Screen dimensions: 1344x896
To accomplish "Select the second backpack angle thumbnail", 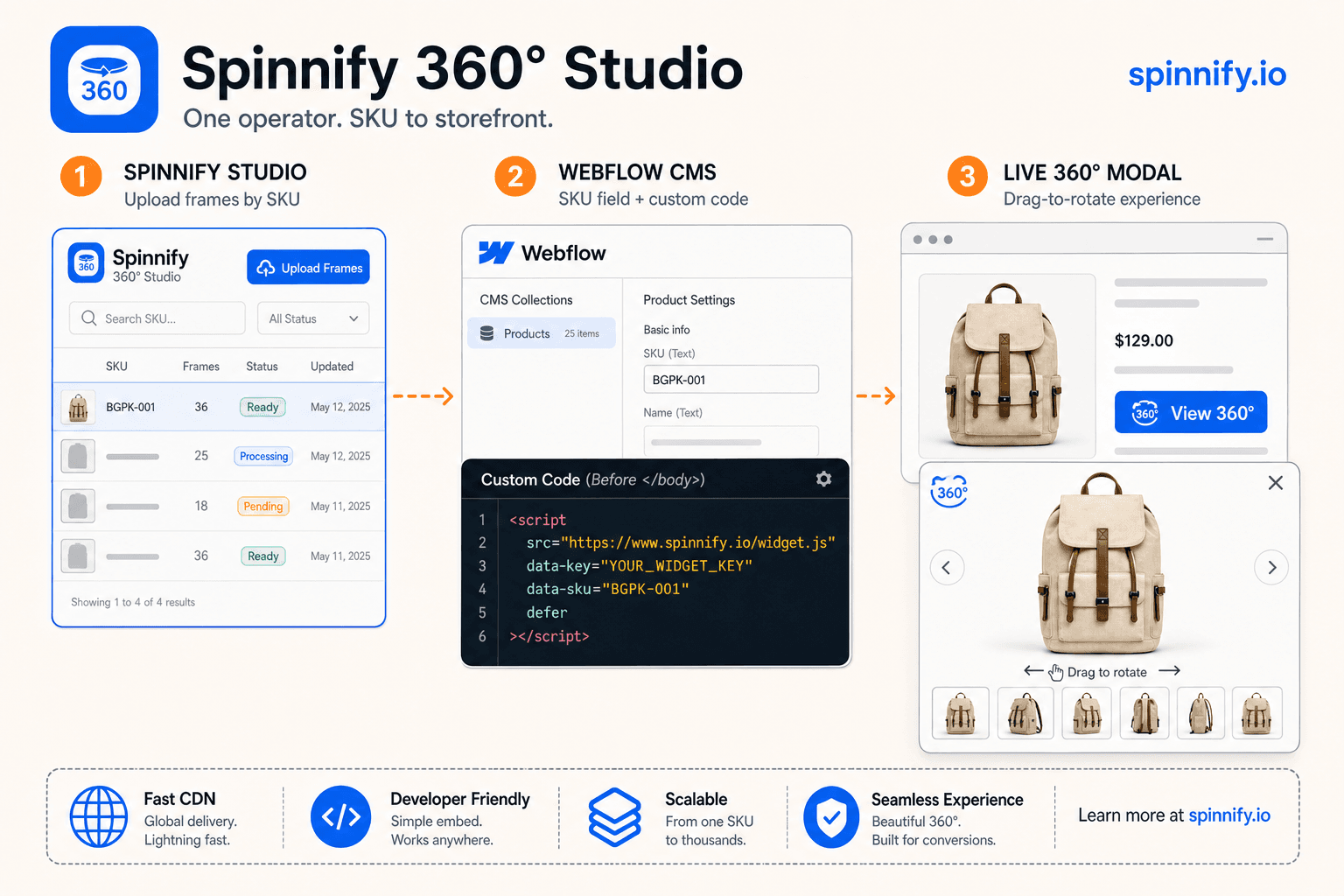I will pyautogui.click(x=1025, y=713).
